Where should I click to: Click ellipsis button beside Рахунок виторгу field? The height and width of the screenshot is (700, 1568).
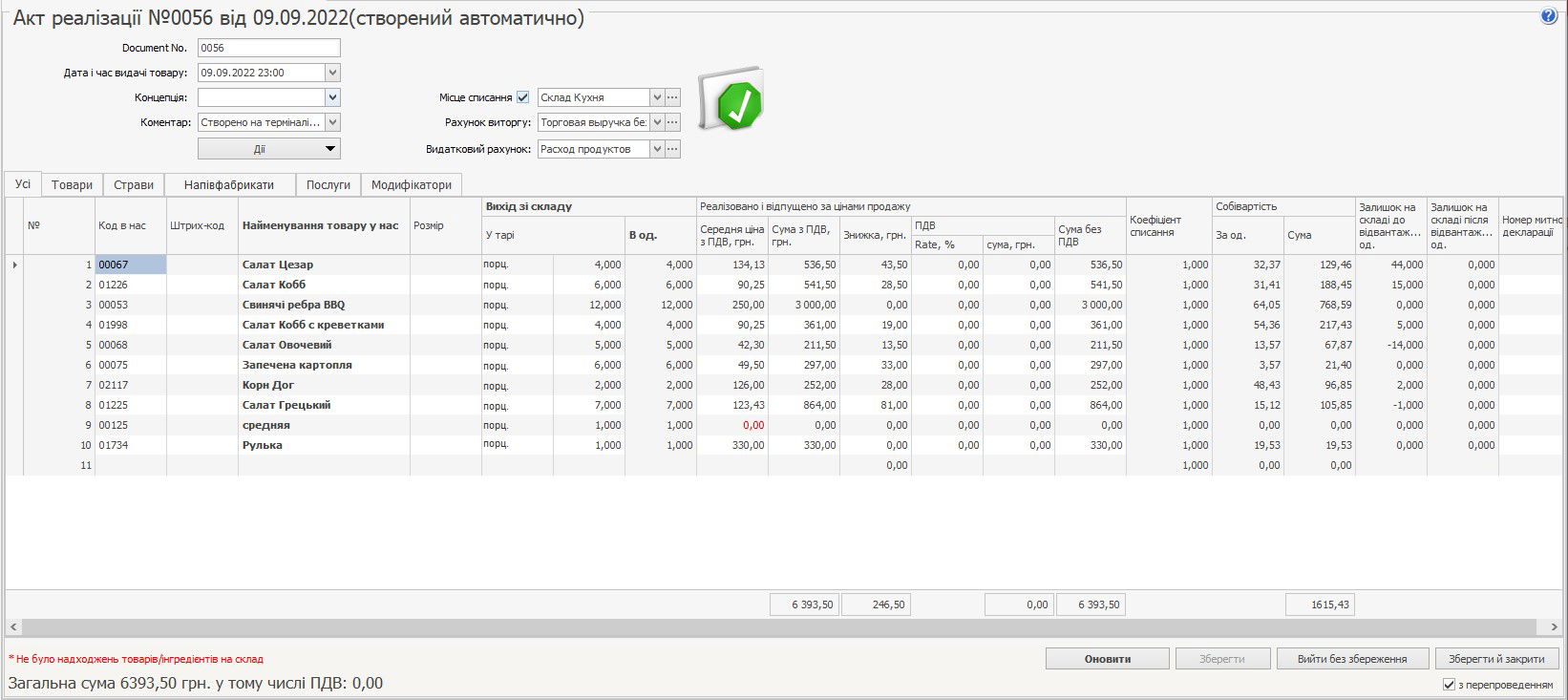[x=672, y=122]
